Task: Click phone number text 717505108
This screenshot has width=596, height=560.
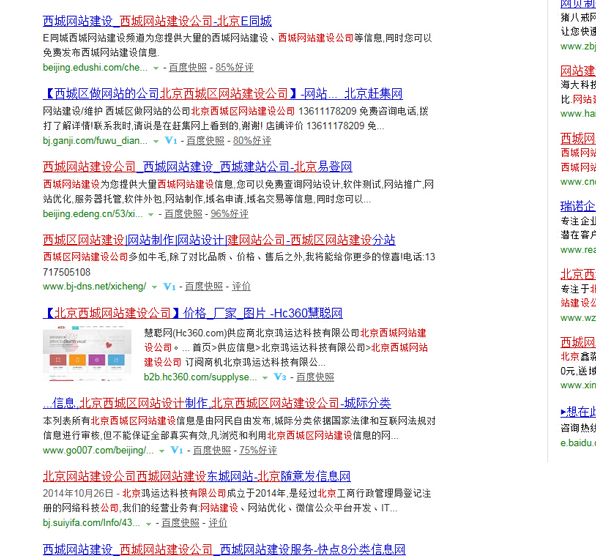Action: (x=67, y=272)
